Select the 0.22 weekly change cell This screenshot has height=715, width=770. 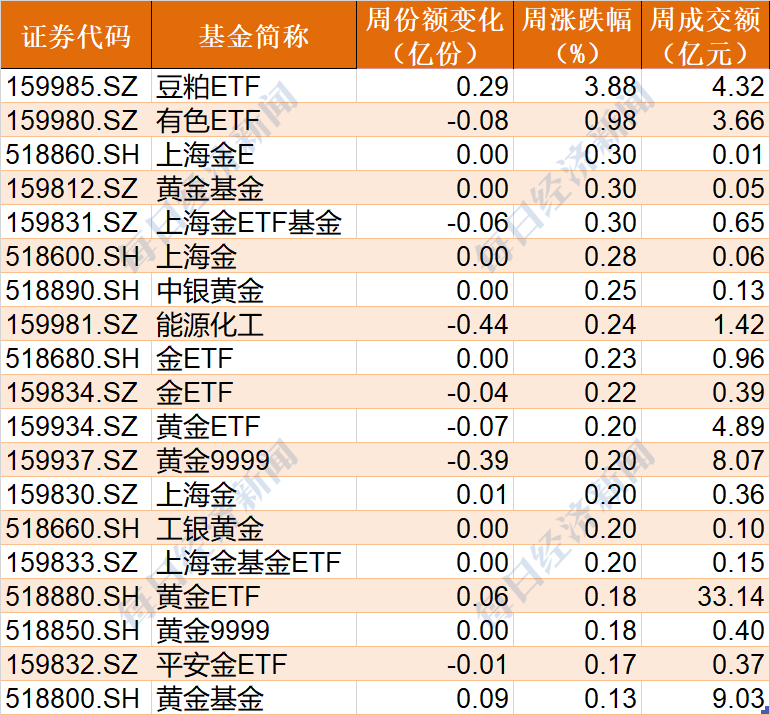[578, 392]
